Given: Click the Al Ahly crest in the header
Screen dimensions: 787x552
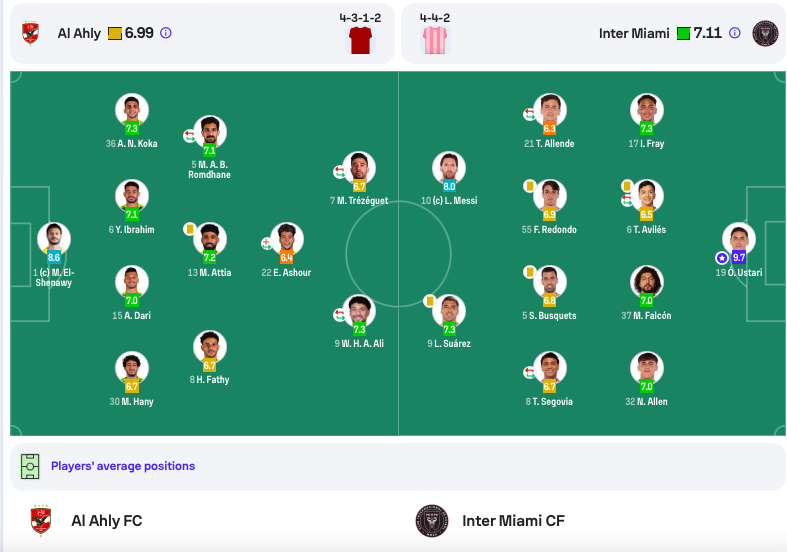Looking at the screenshot, I should [x=31, y=33].
